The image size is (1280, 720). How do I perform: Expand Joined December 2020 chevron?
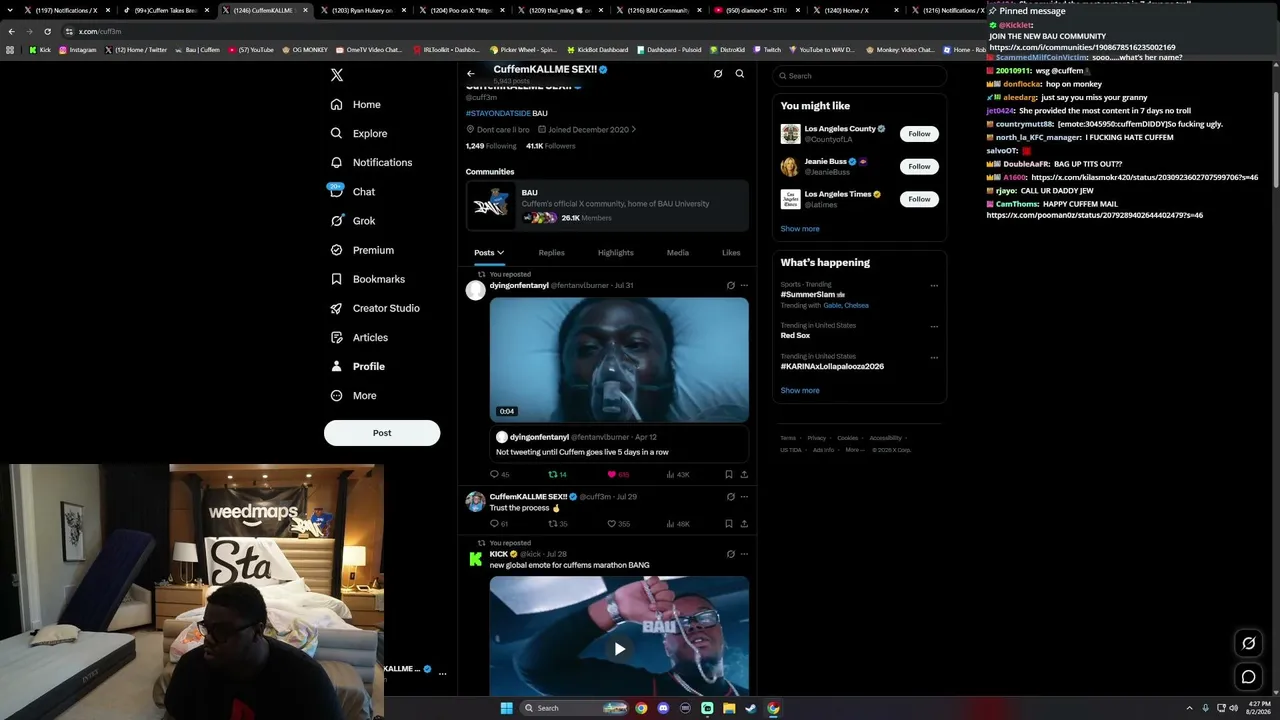(x=633, y=129)
